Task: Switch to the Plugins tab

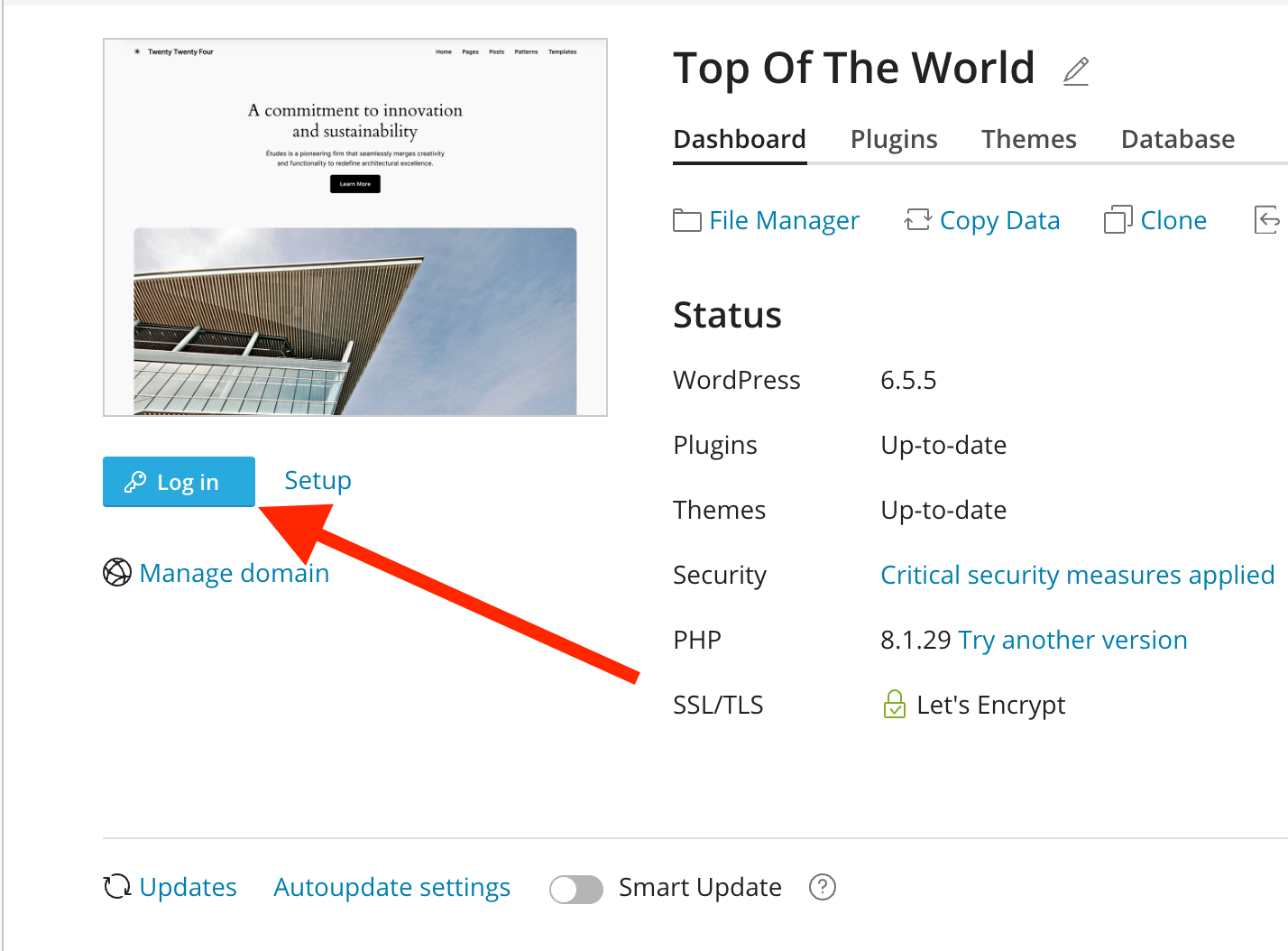Action: [893, 139]
